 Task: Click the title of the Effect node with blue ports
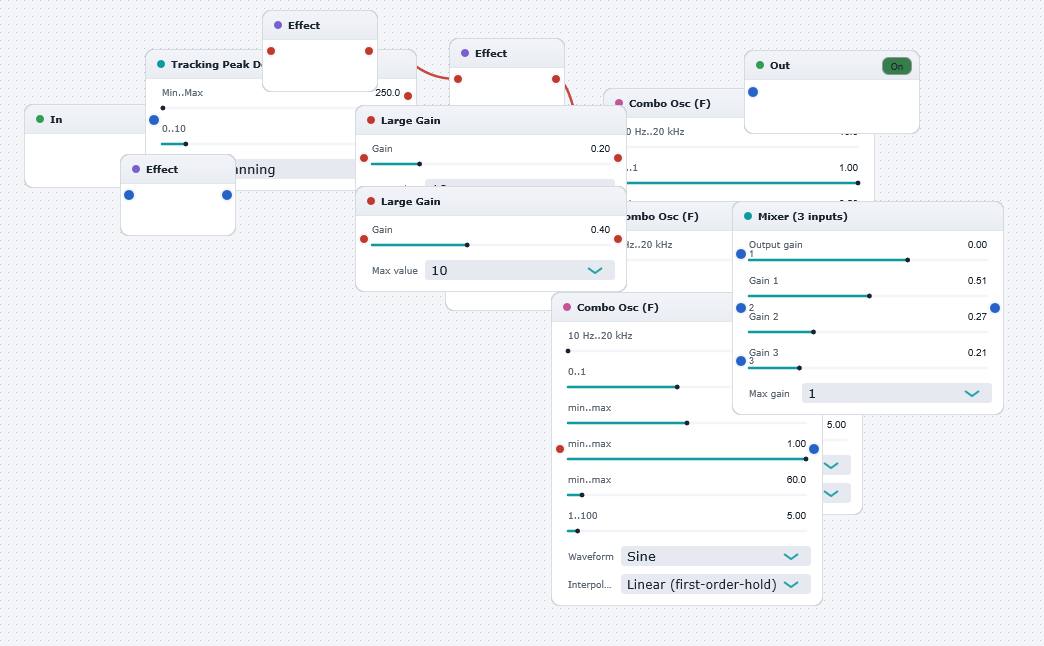[162, 170]
